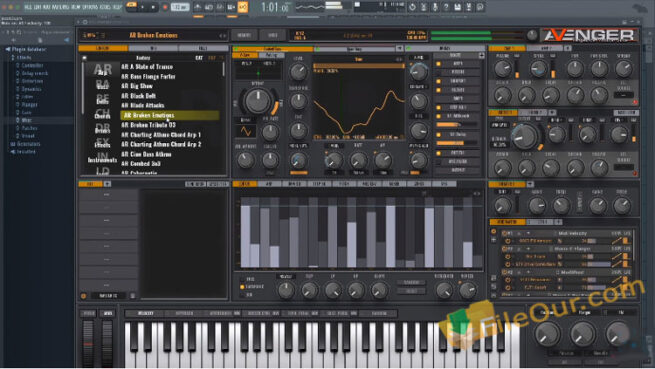Adjust the large oscillator volume knob

coord(258,101)
